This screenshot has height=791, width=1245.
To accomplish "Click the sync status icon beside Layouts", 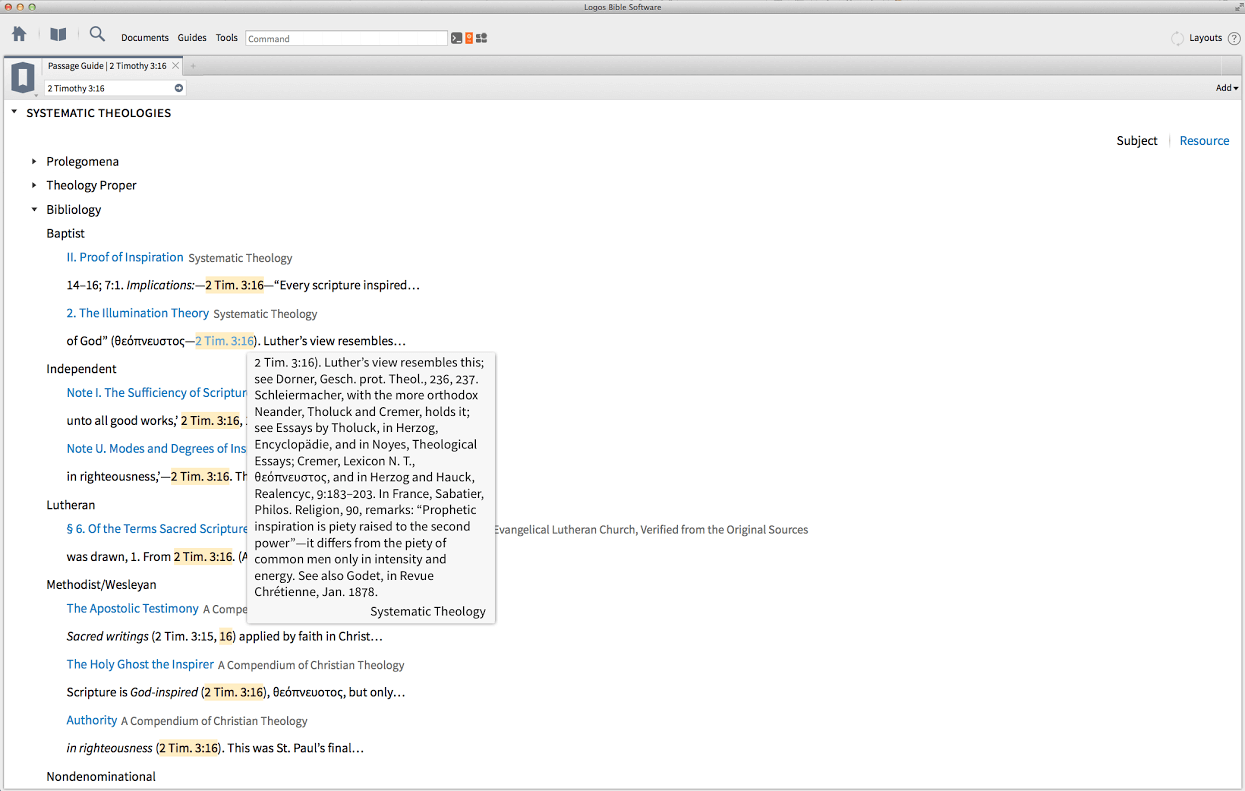I will click(1177, 38).
